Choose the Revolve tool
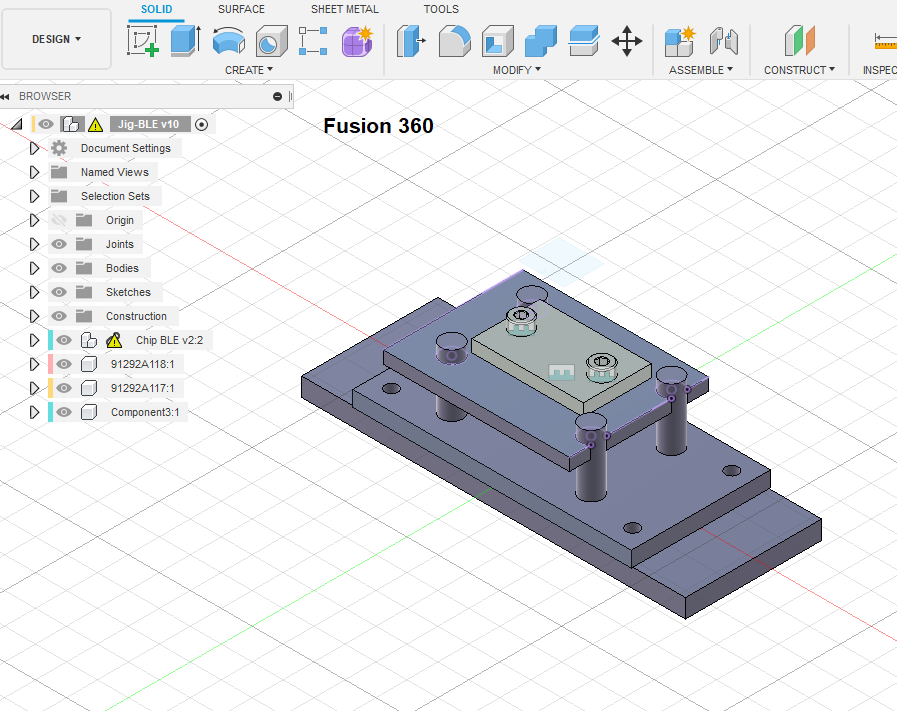 (229, 41)
